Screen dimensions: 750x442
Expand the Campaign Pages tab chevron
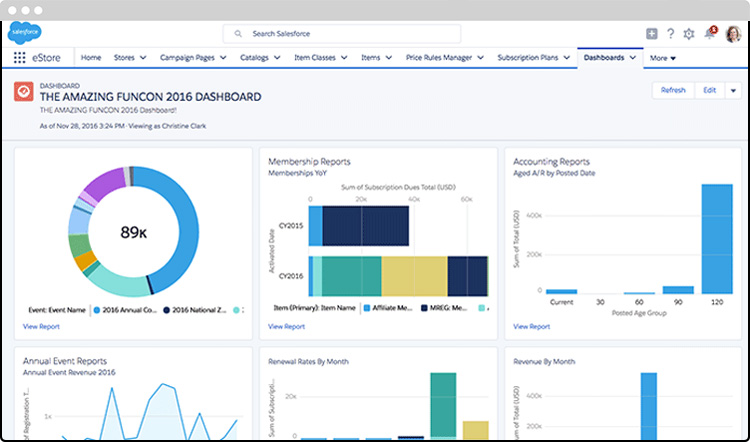tap(223, 58)
